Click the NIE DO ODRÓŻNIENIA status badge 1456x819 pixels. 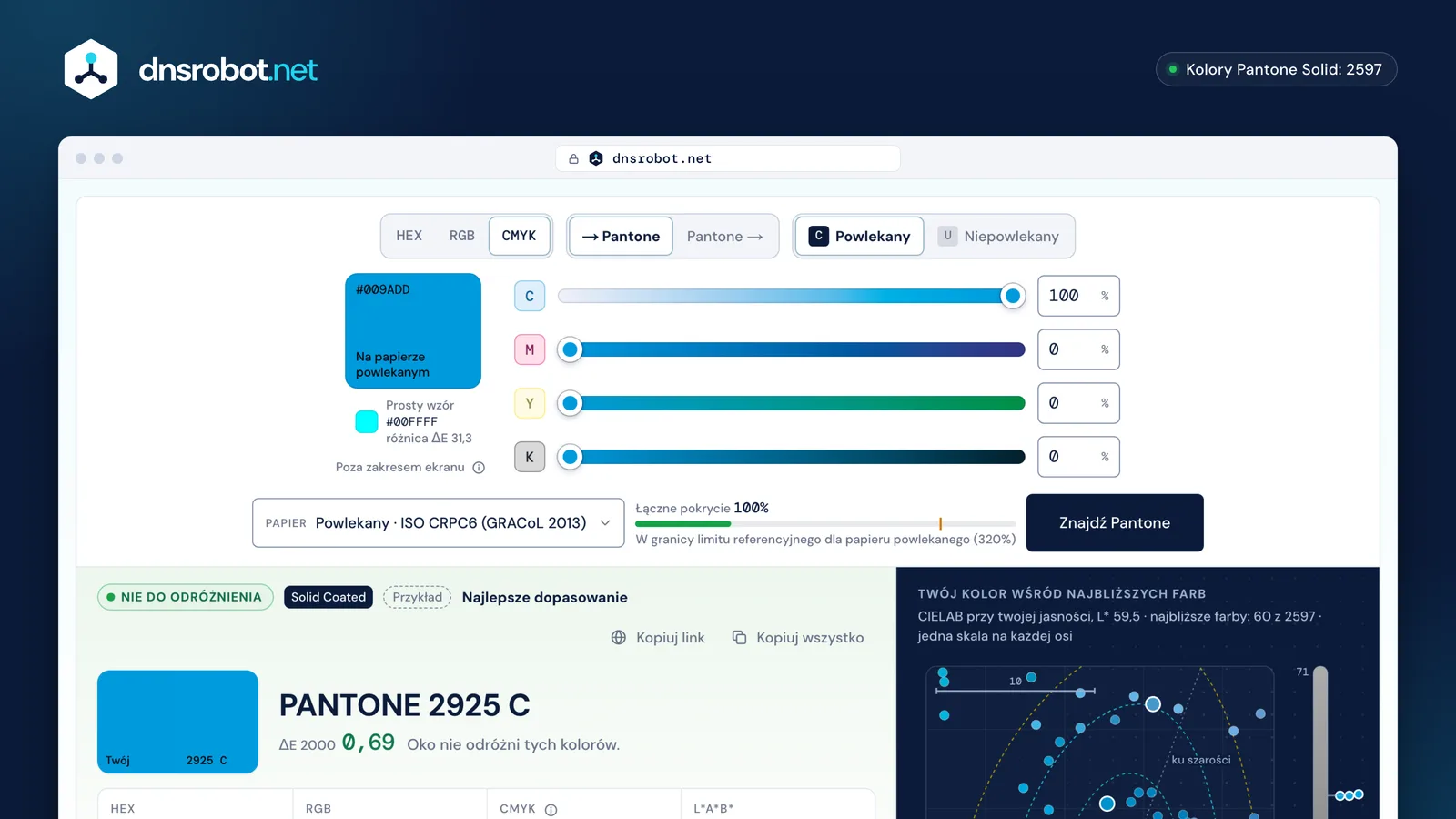(x=186, y=597)
